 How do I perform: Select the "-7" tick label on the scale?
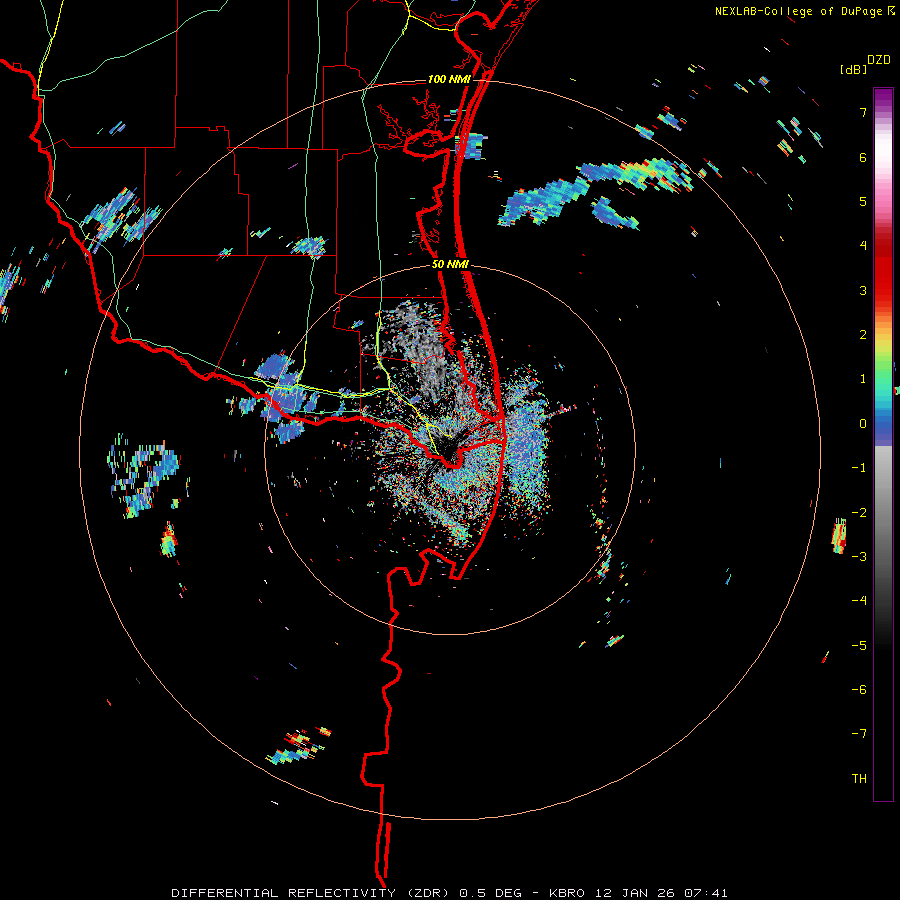[x=859, y=734]
